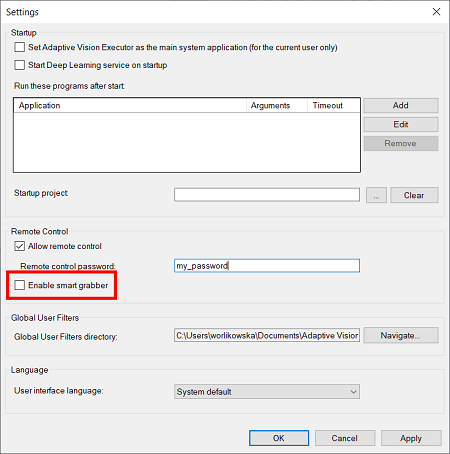Image resolution: width=450 pixels, height=454 pixels.
Task: Check Start Deep Learning service on startup
Action: 19,65
